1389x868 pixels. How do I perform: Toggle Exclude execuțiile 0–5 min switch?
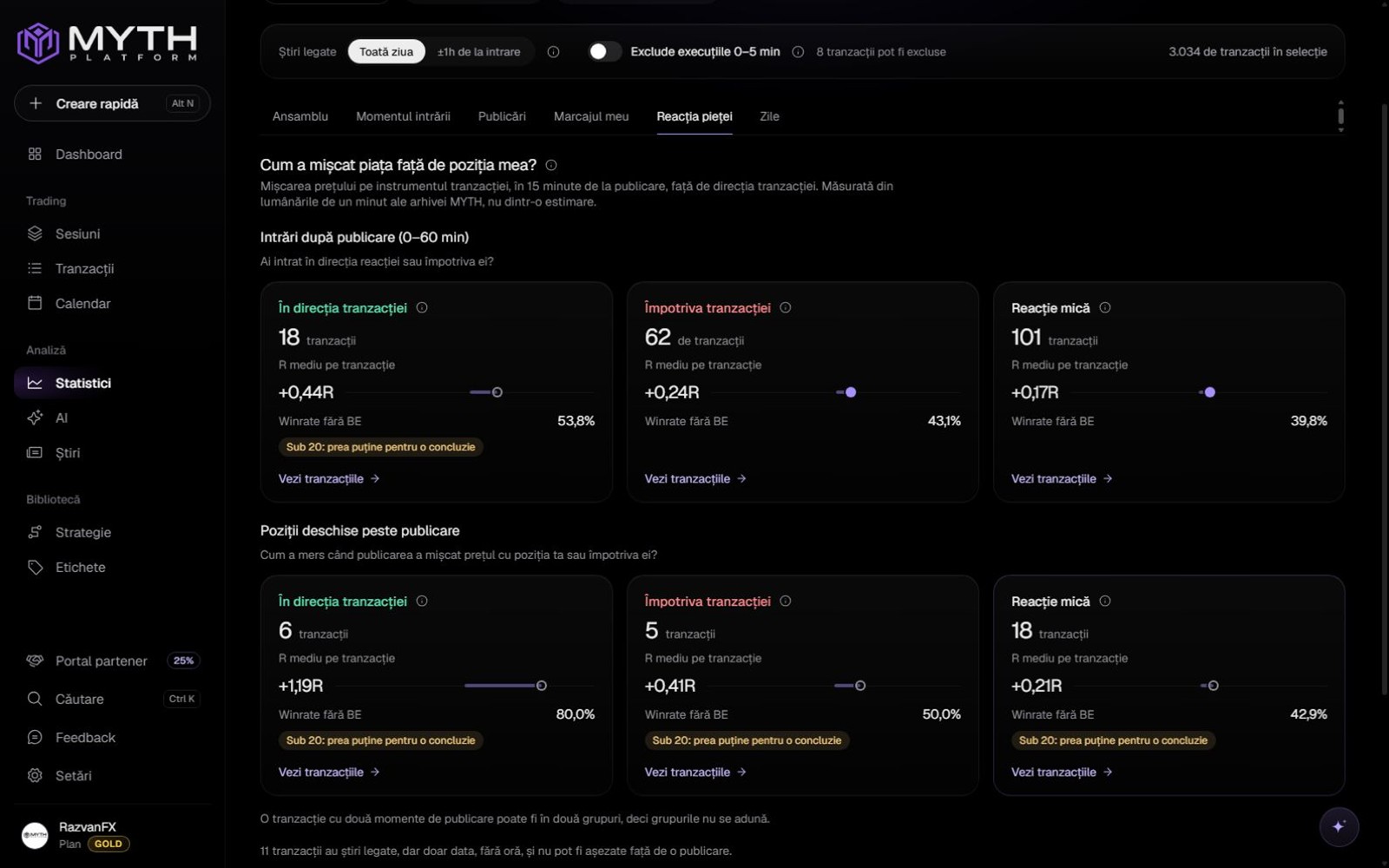point(604,51)
